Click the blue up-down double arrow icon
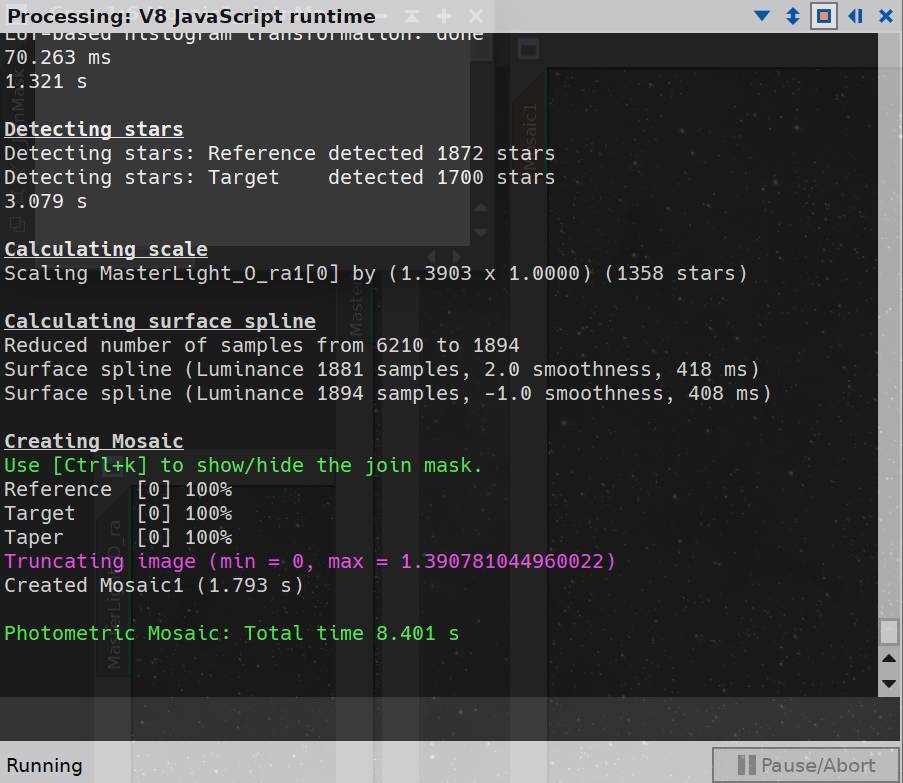Screen dimensions: 903x783 [793, 16]
